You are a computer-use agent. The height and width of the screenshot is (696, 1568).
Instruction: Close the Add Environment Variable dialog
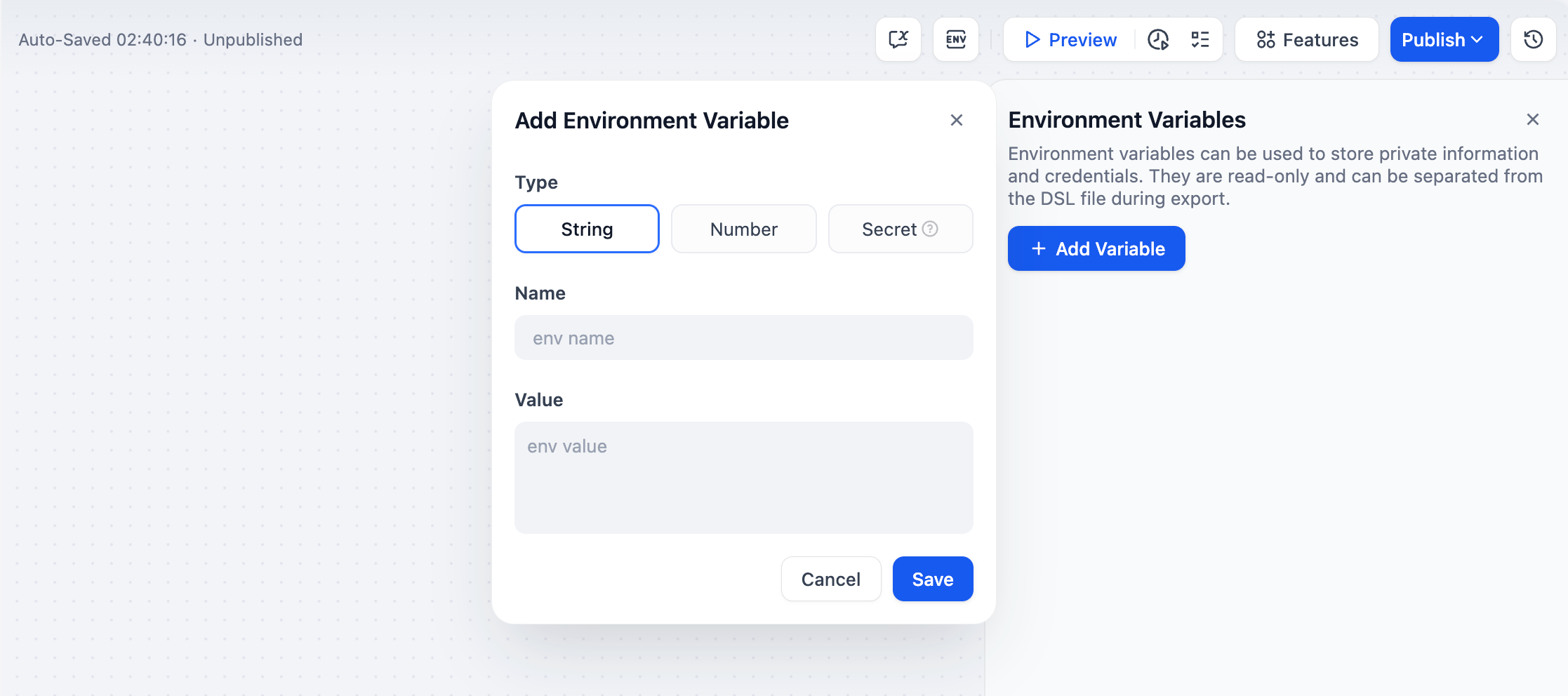(x=956, y=120)
